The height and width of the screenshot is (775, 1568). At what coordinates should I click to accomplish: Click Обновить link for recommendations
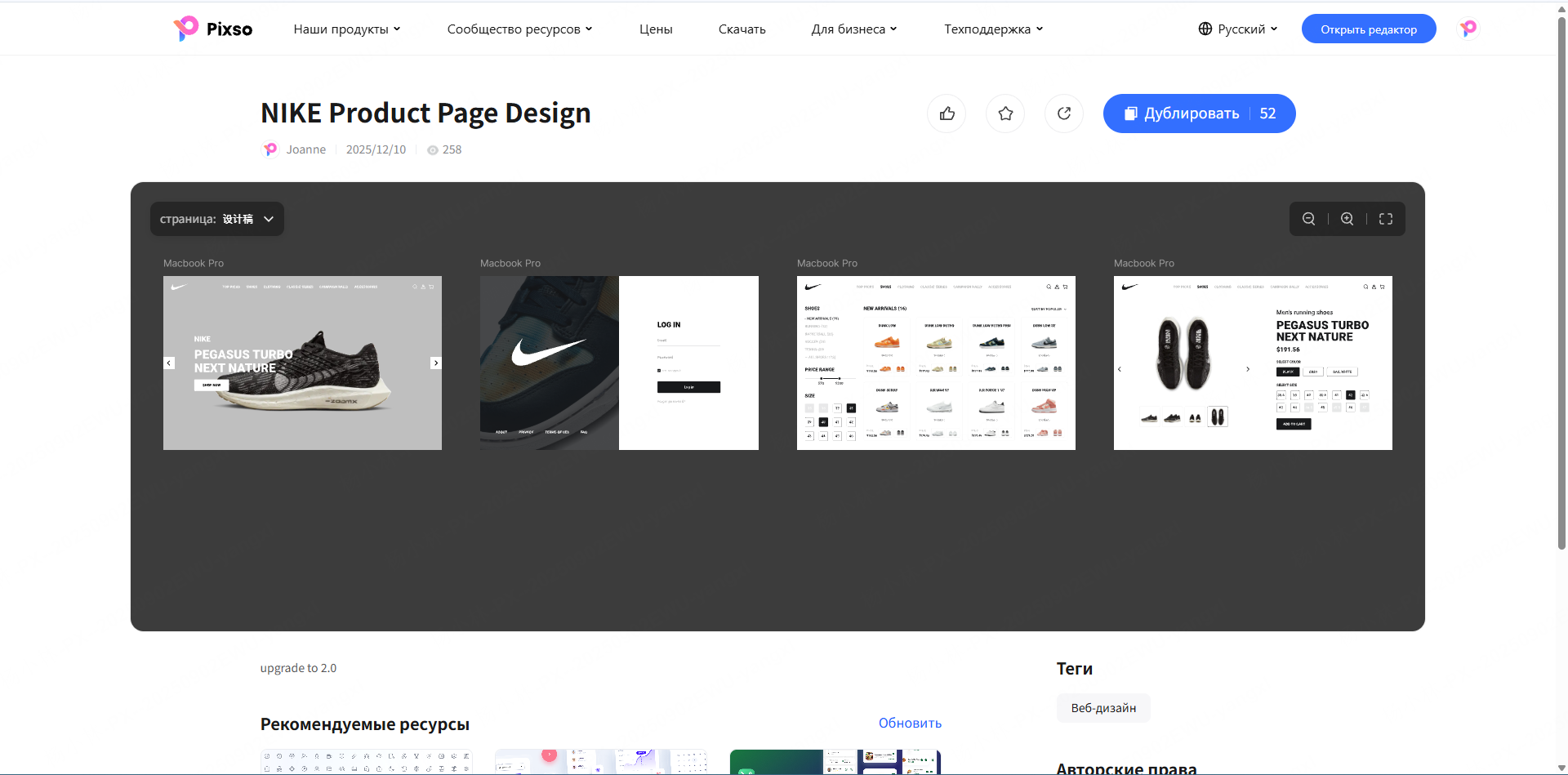(910, 723)
